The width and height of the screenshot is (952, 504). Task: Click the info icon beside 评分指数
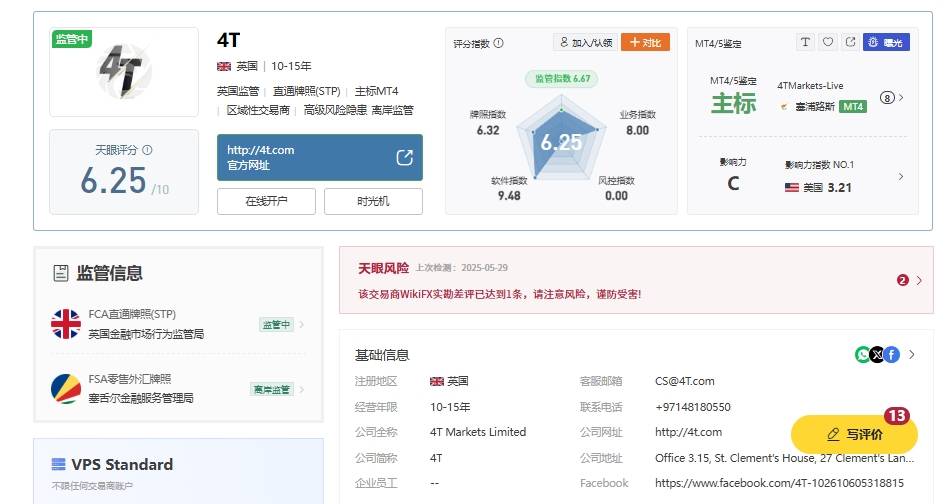point(498,43)
